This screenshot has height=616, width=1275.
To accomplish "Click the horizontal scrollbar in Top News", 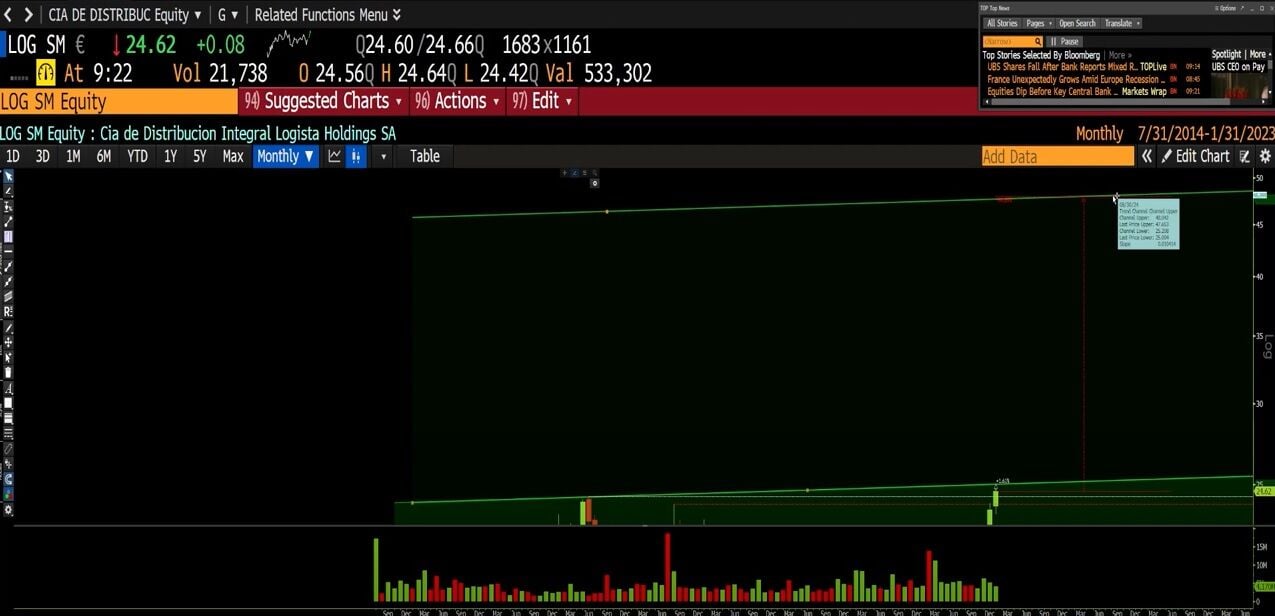I will pyautogui.click(x=1110, y=102).
